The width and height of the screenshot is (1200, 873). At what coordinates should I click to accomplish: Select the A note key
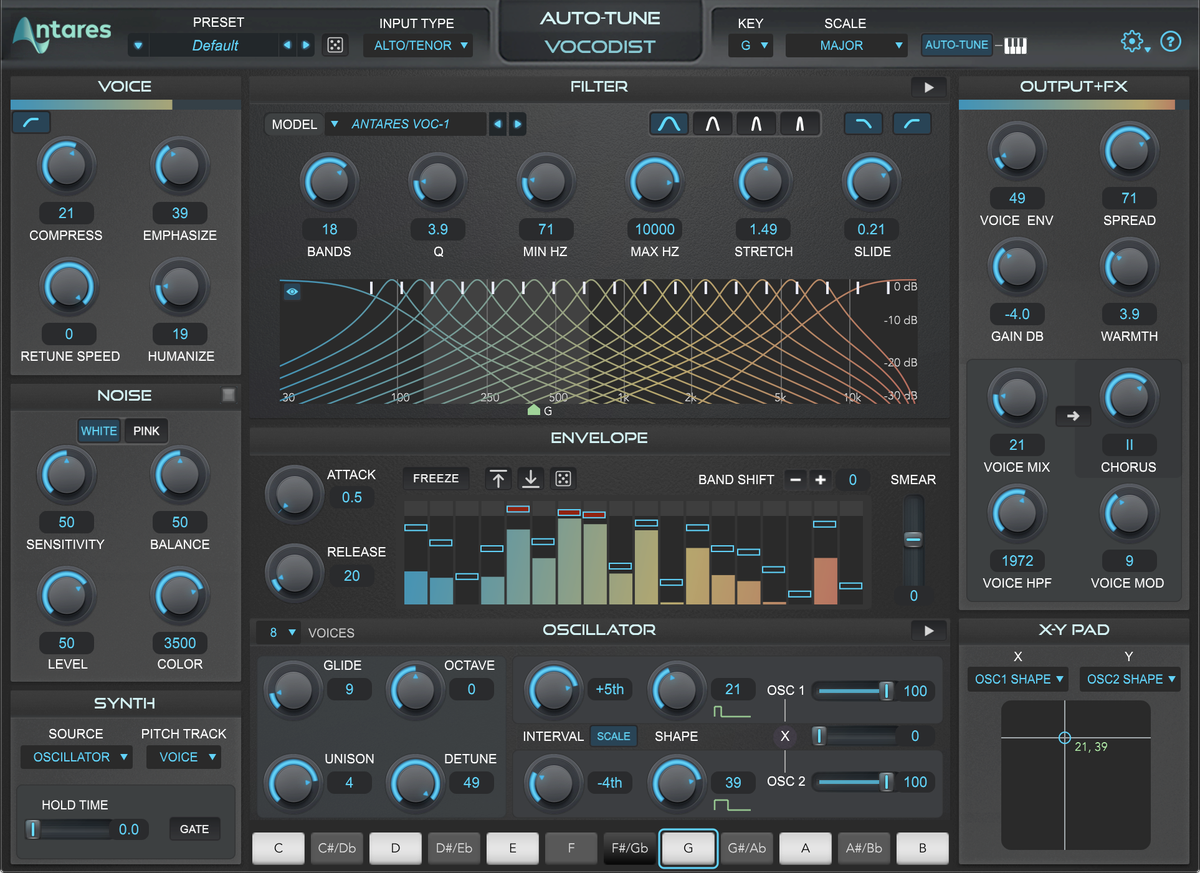(805, 848)
